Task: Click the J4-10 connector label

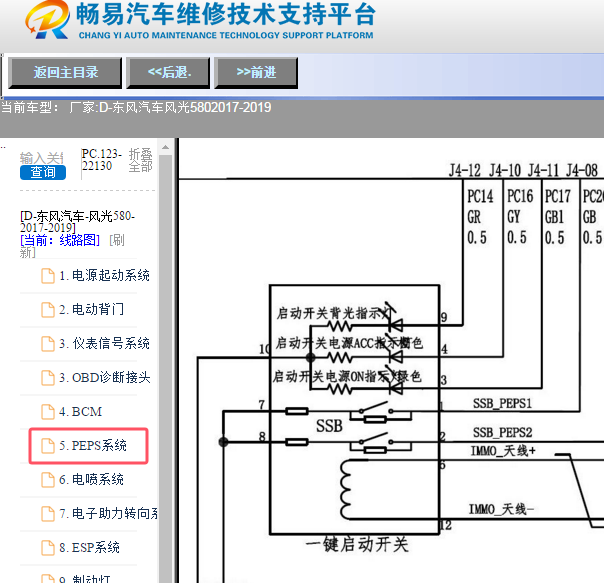Action: [x=505, y=170]
